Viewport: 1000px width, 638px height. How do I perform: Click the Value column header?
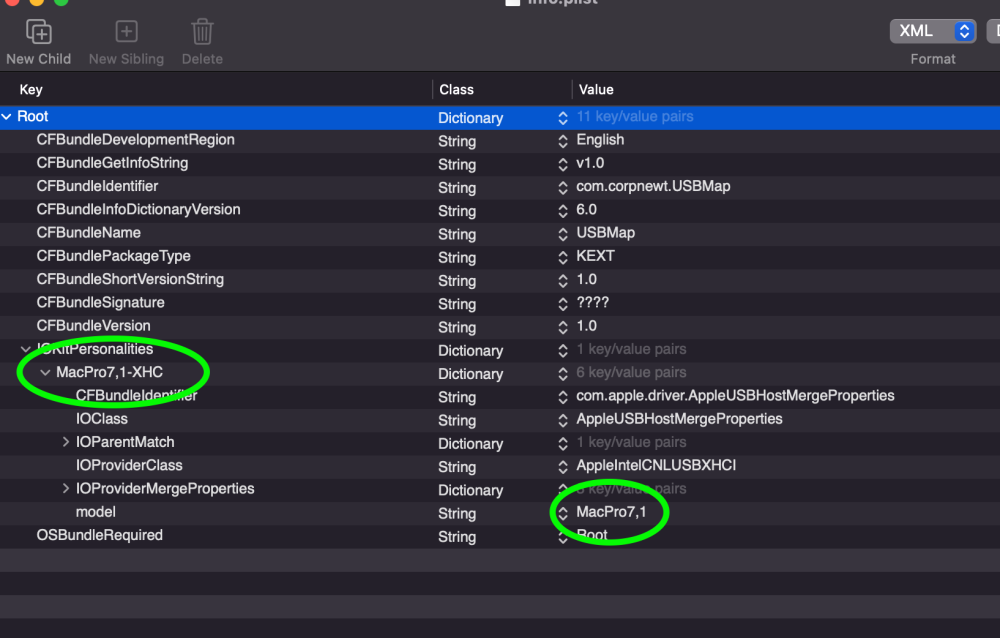596,89
